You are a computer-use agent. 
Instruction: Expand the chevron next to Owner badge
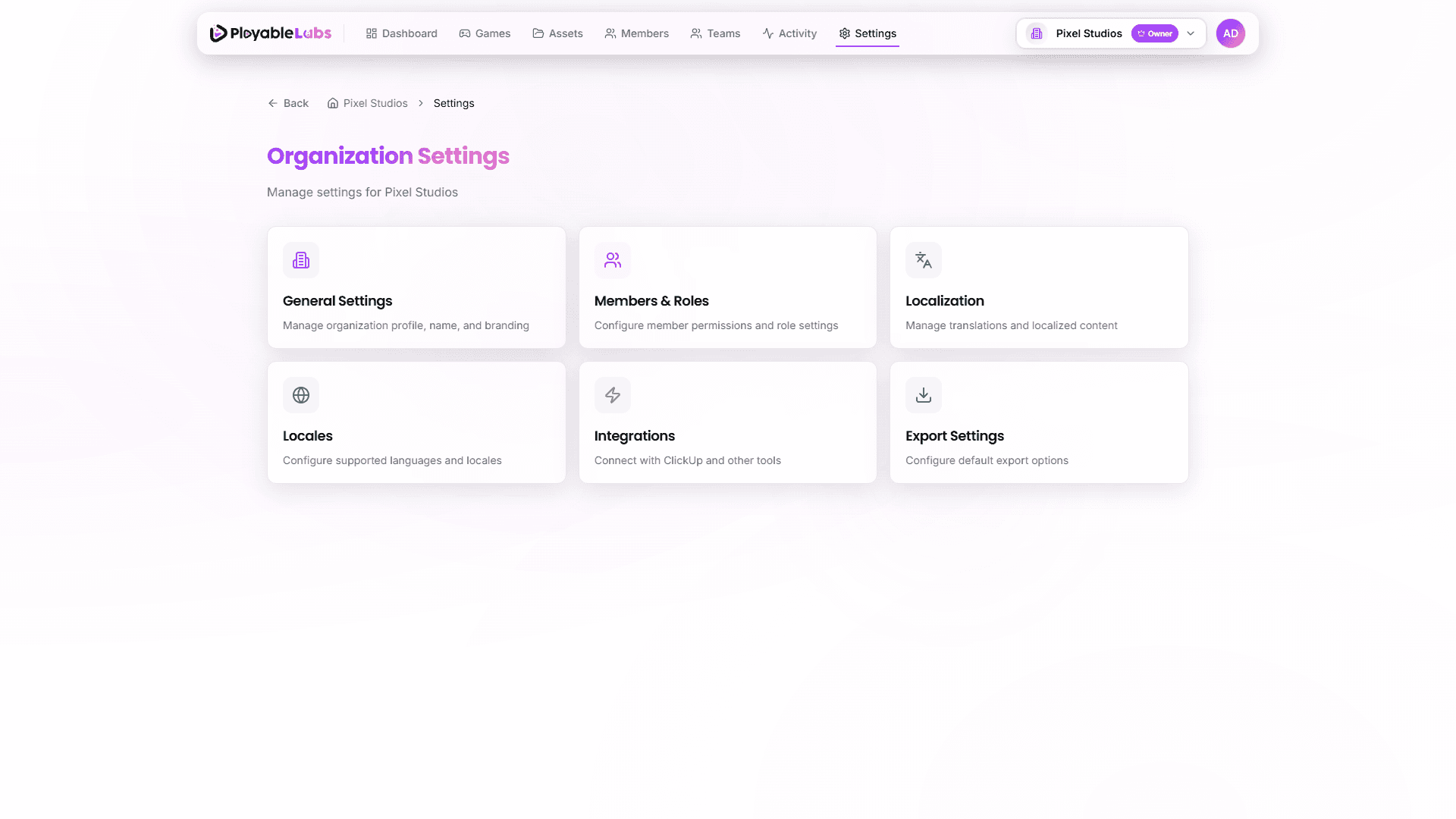click(1191, 33)
